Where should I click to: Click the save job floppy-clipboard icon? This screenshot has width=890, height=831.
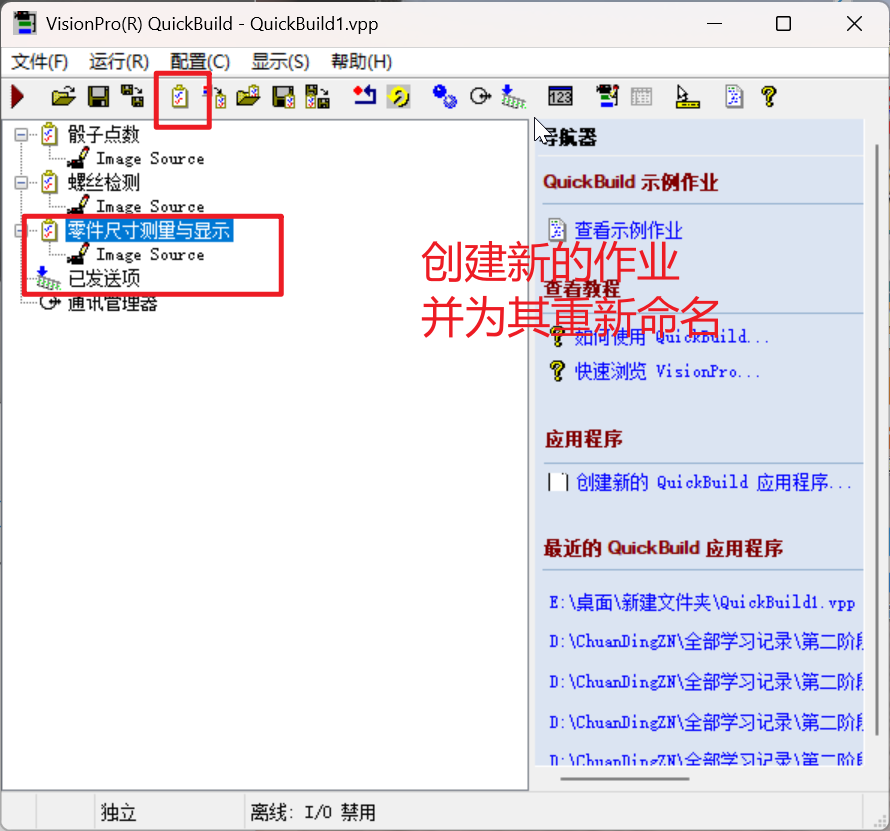pos(283,96)
